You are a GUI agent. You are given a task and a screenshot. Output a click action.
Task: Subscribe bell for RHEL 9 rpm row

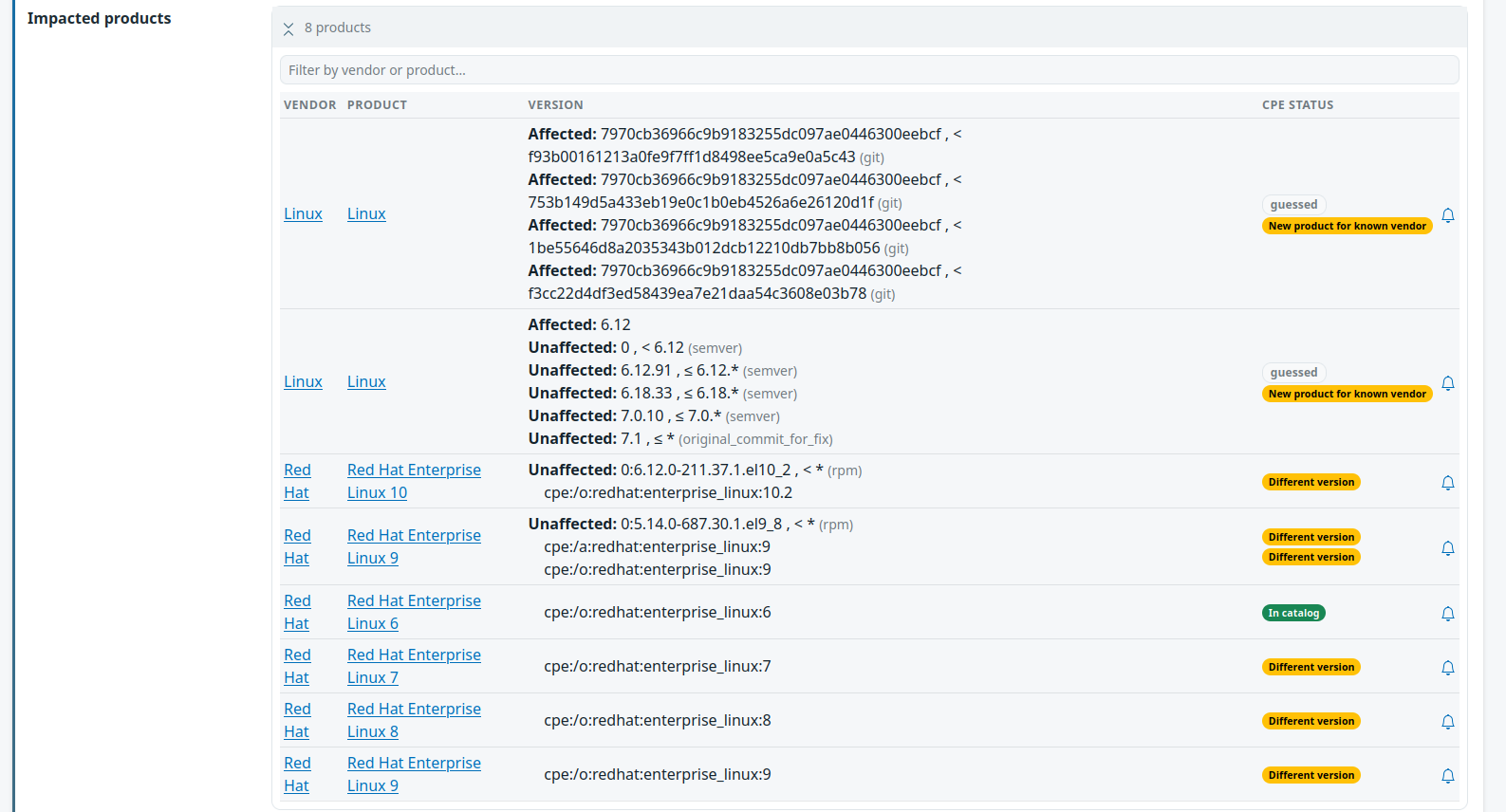coord(1448,548)
